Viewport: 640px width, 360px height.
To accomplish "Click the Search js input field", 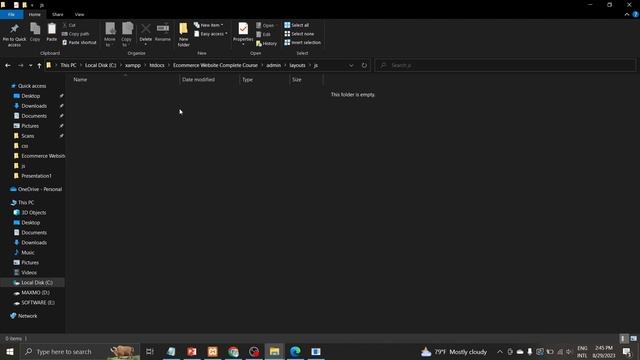I will click(505, 65).
